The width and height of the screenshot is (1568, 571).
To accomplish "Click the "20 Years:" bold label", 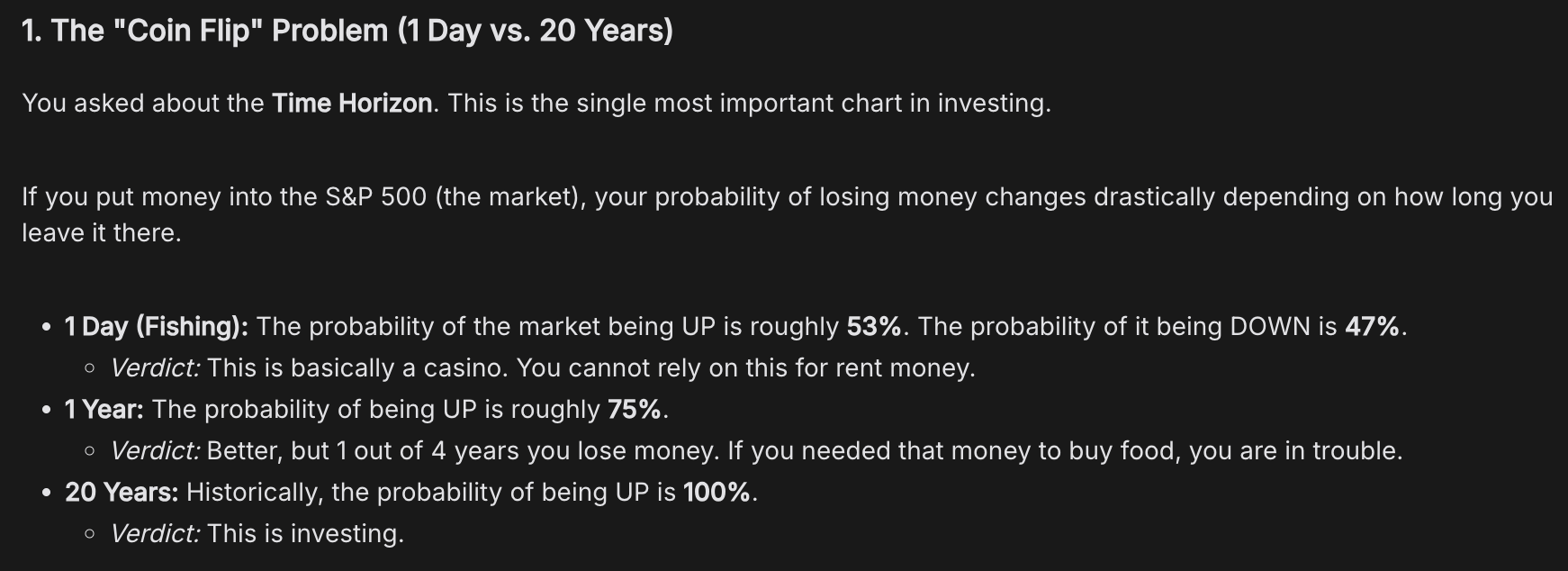I will coord(122,492).
